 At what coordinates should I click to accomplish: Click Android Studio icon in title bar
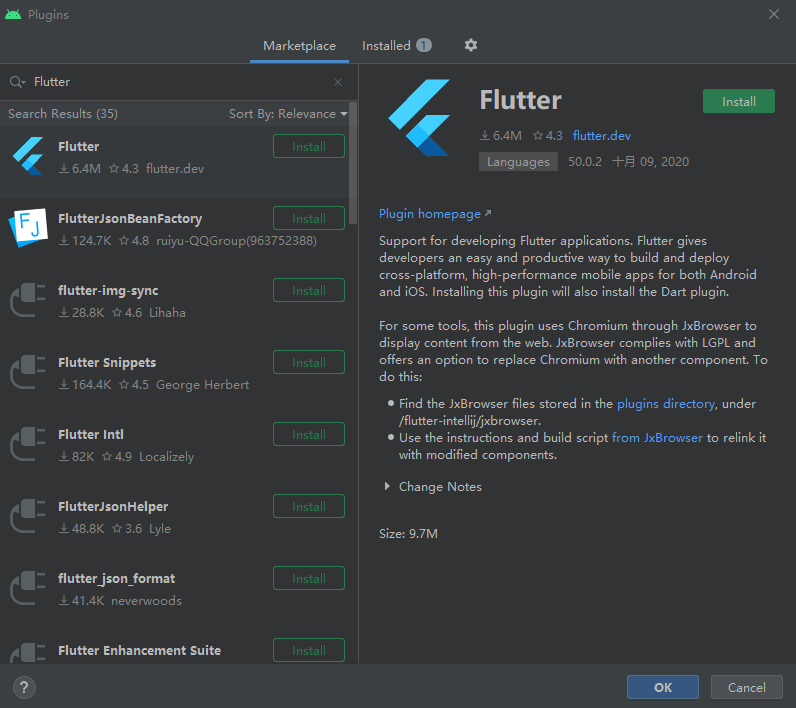13,15
